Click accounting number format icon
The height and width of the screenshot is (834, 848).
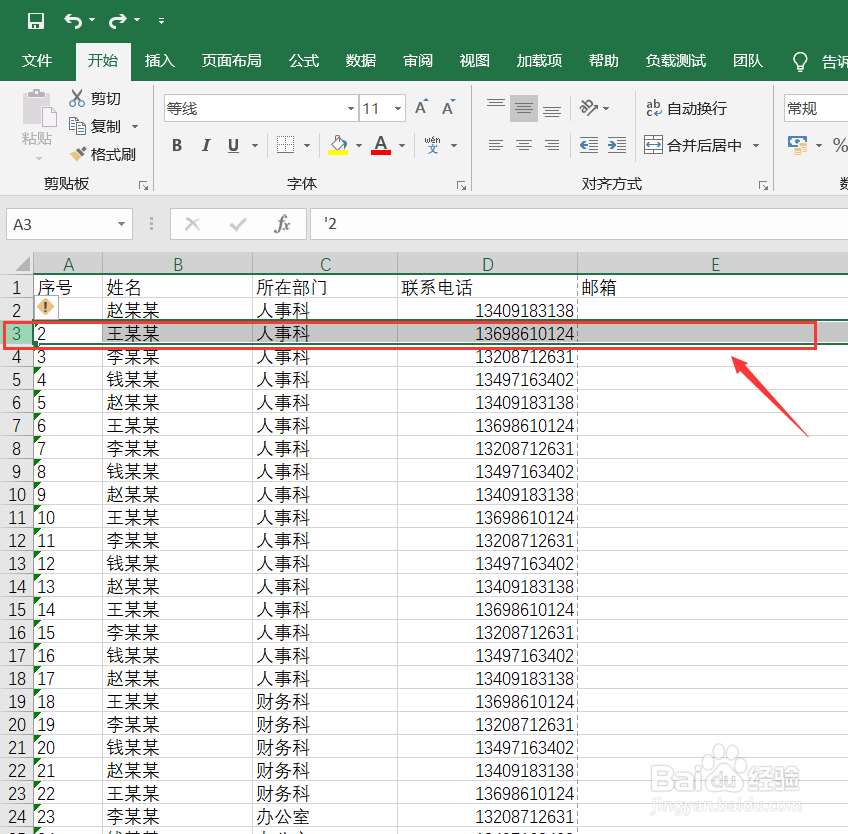(x=798, y=145)
